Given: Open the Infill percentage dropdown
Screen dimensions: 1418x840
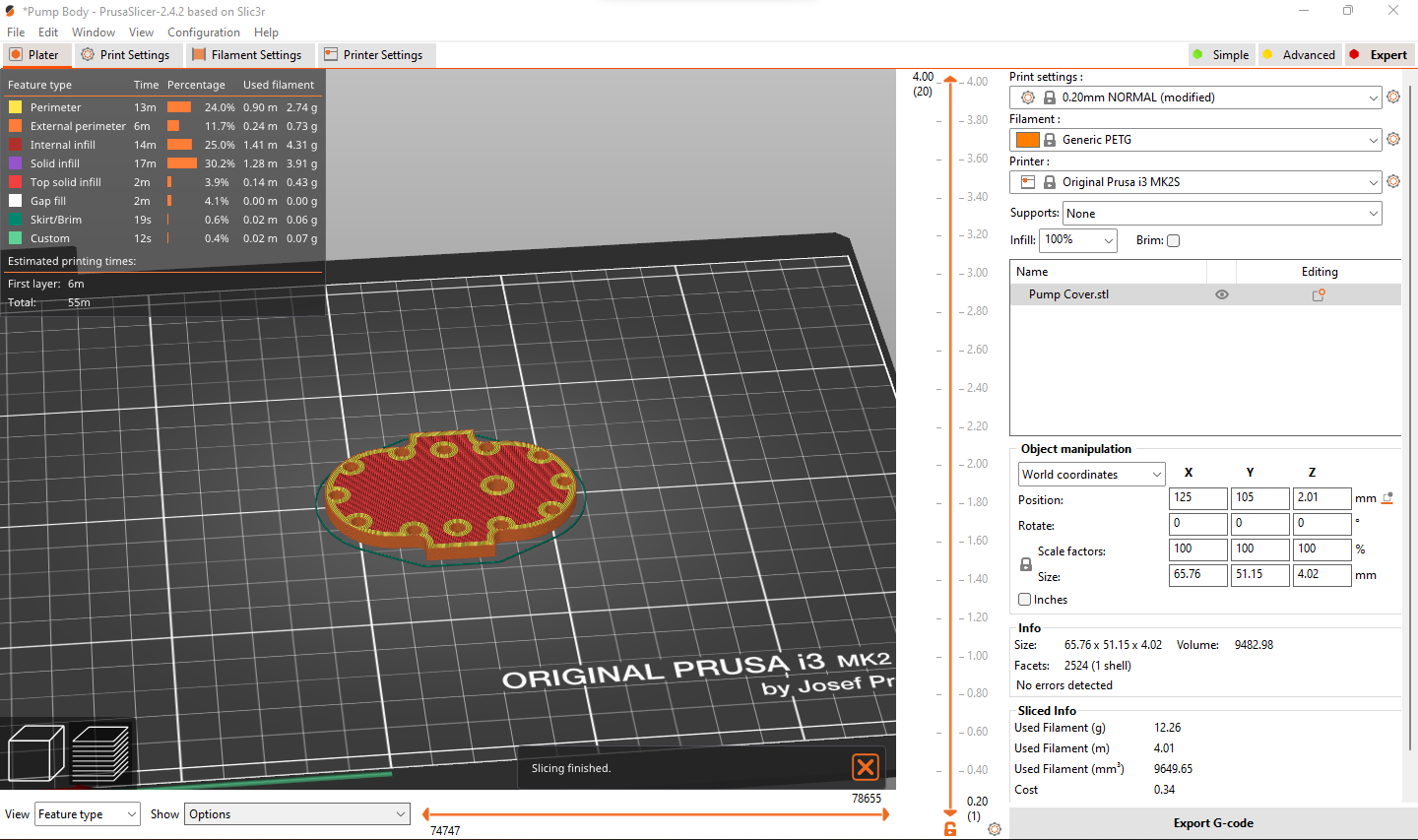Looking at the screenshot, I should pos(1078,240).
